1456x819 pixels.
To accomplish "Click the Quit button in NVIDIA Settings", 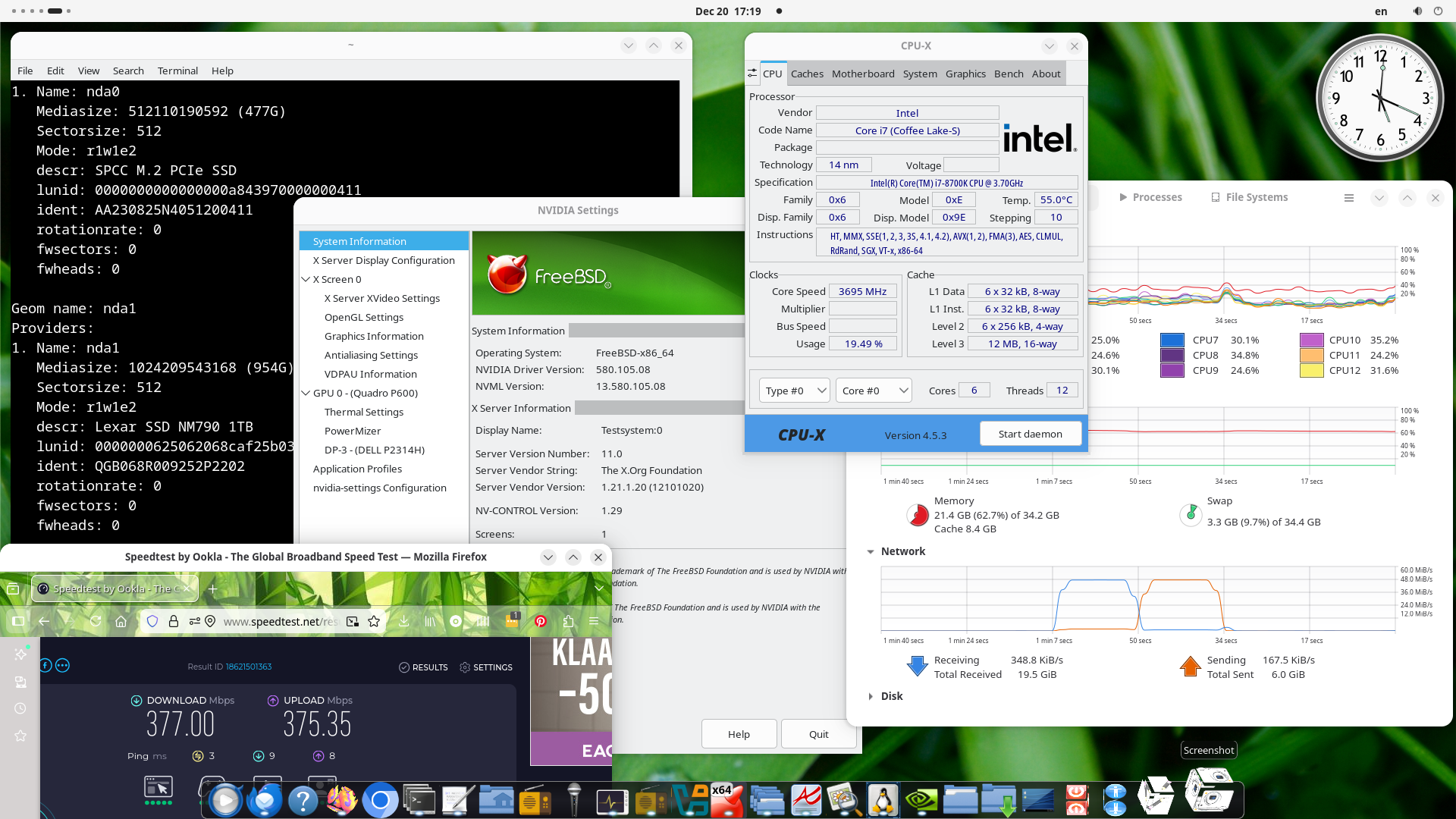I will pos(818,734).
